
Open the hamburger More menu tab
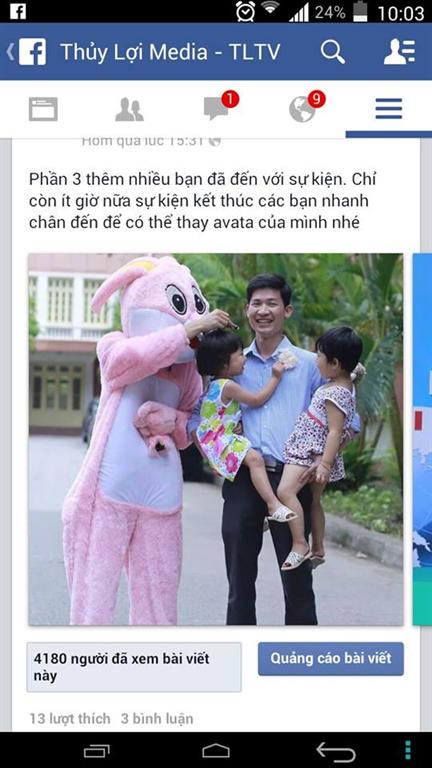point(389,109)
